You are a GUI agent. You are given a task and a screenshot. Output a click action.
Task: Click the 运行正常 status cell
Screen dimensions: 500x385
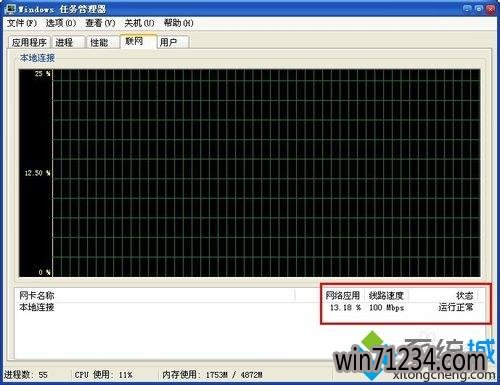point(456,307)
